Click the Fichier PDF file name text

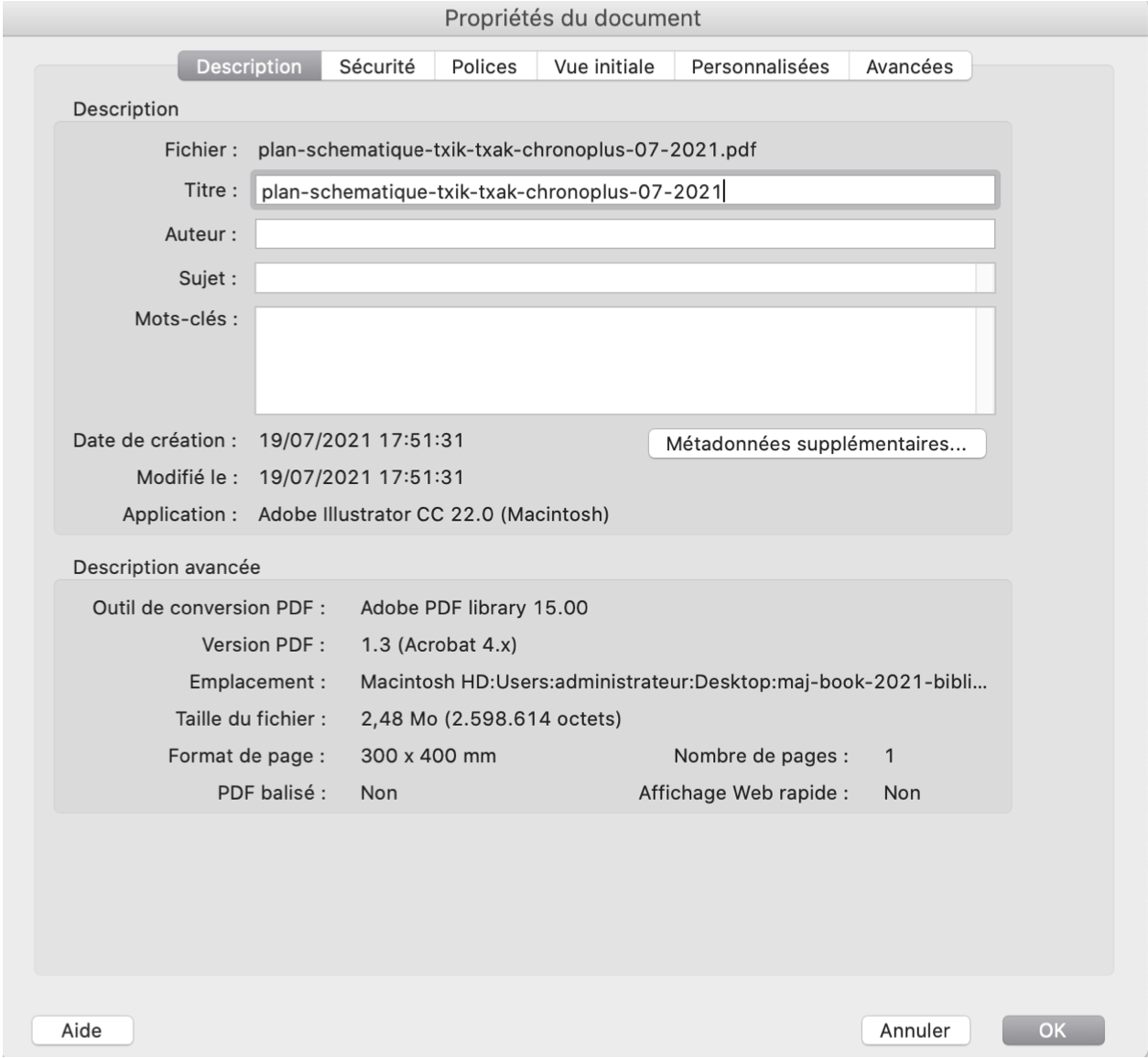coord(507,150)
